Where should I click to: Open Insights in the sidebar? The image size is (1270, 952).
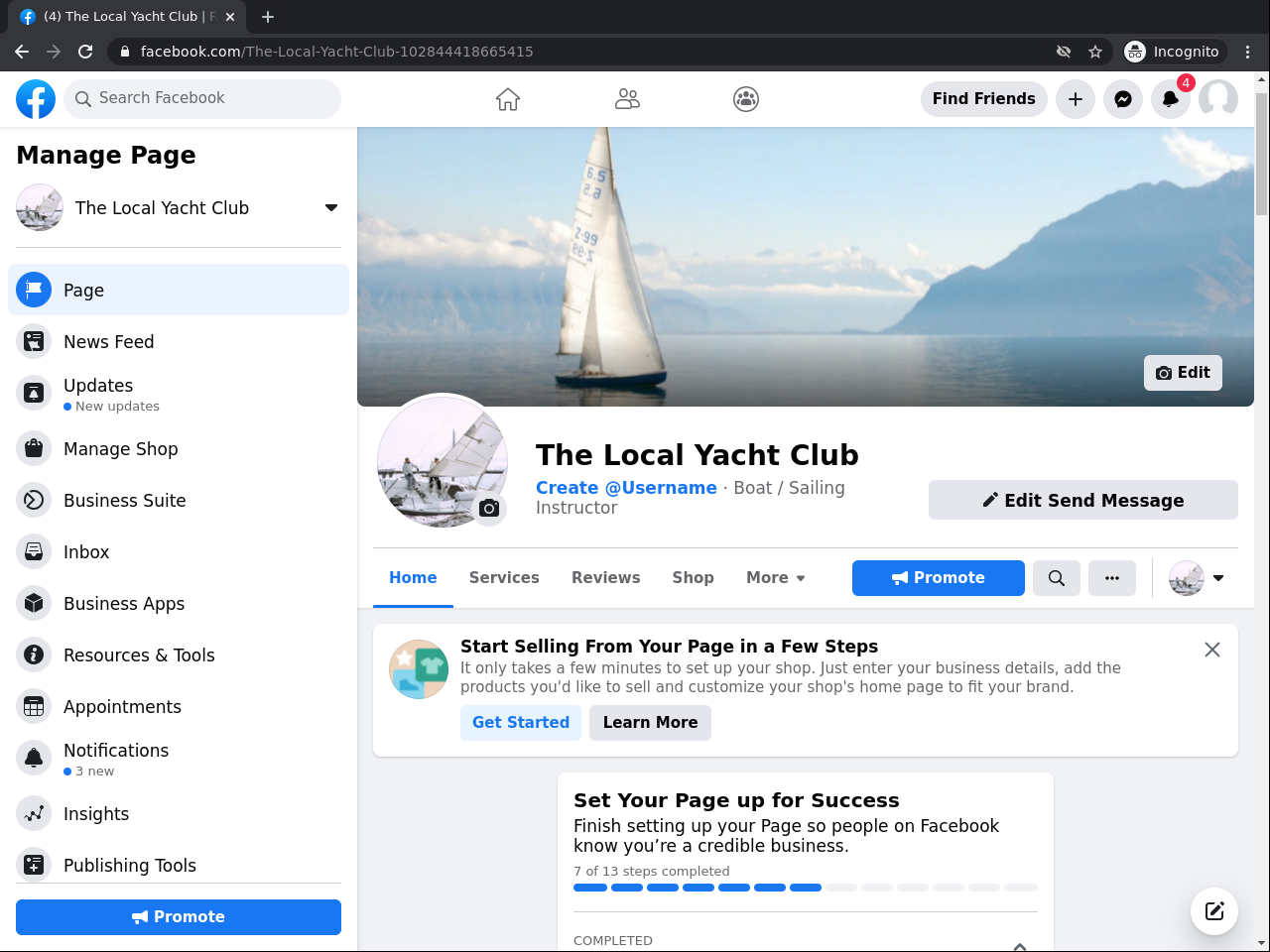tap(179, 813)
